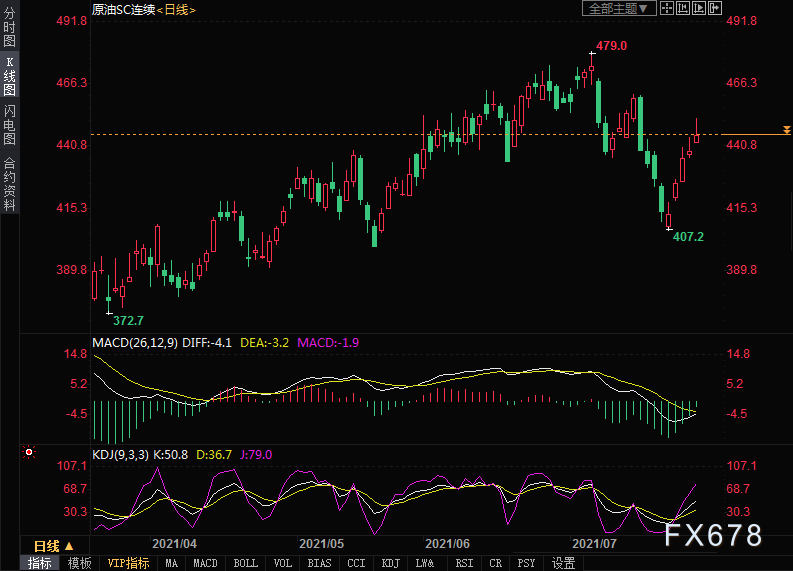
Task: Click the chart playback icon
Action: 699,8
